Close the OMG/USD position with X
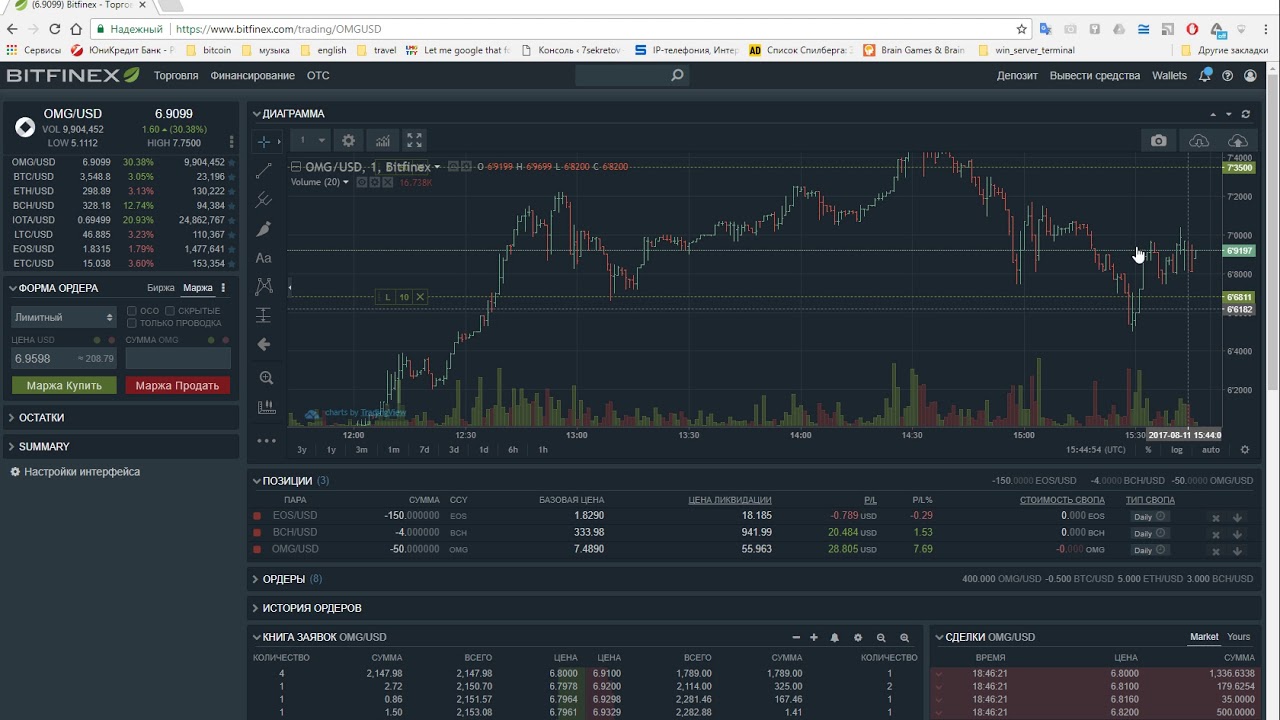The width and height of the screenshot is (1280, 720). tap(1216, 550)
